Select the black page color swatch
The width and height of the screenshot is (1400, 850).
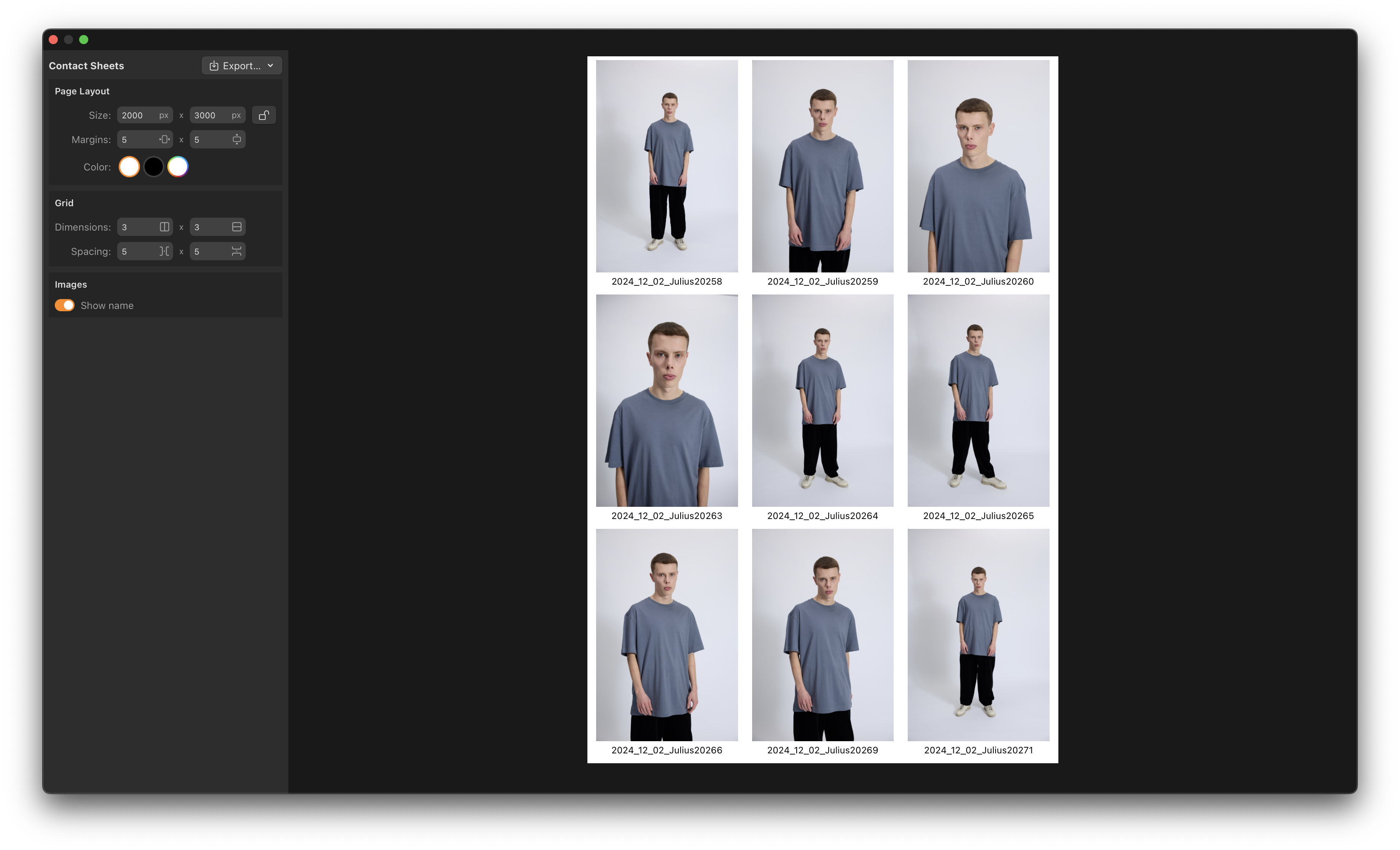tap(153, 167)
